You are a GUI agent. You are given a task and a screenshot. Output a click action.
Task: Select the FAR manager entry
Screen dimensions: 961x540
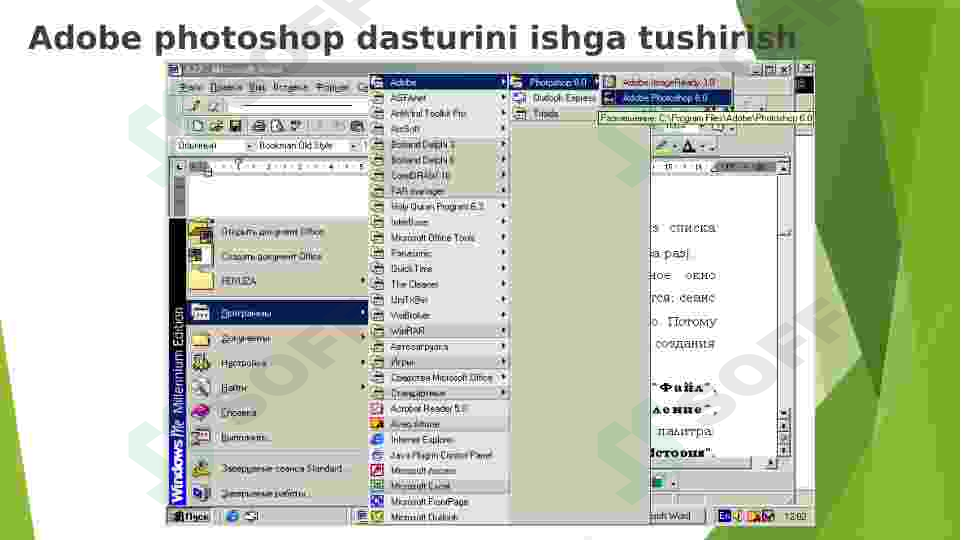[x=439, y=191]
